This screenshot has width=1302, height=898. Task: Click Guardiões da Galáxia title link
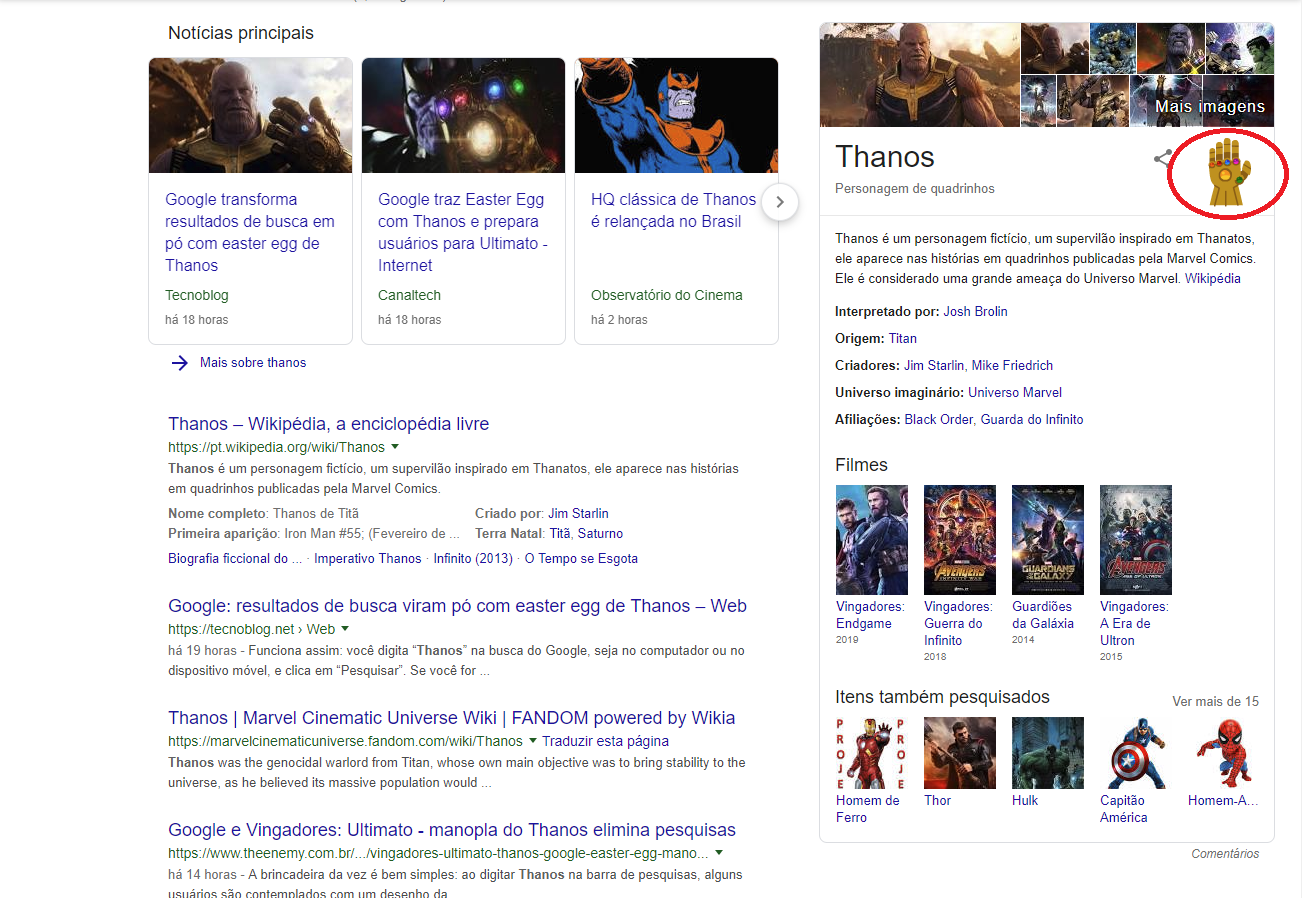(x=1043, y=615)
